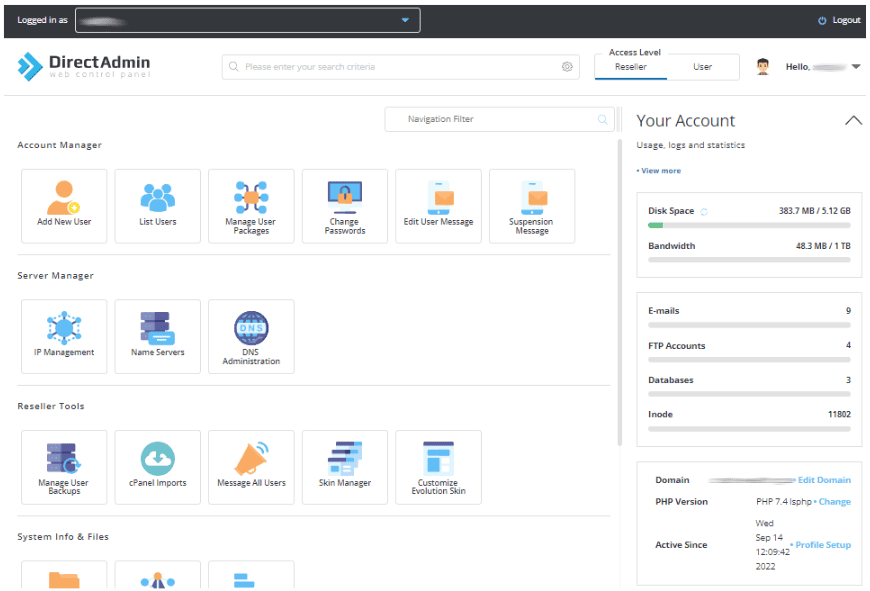Open the Suspension Message editor
This screenshot has height=591, width=870.
click(532, 206)
